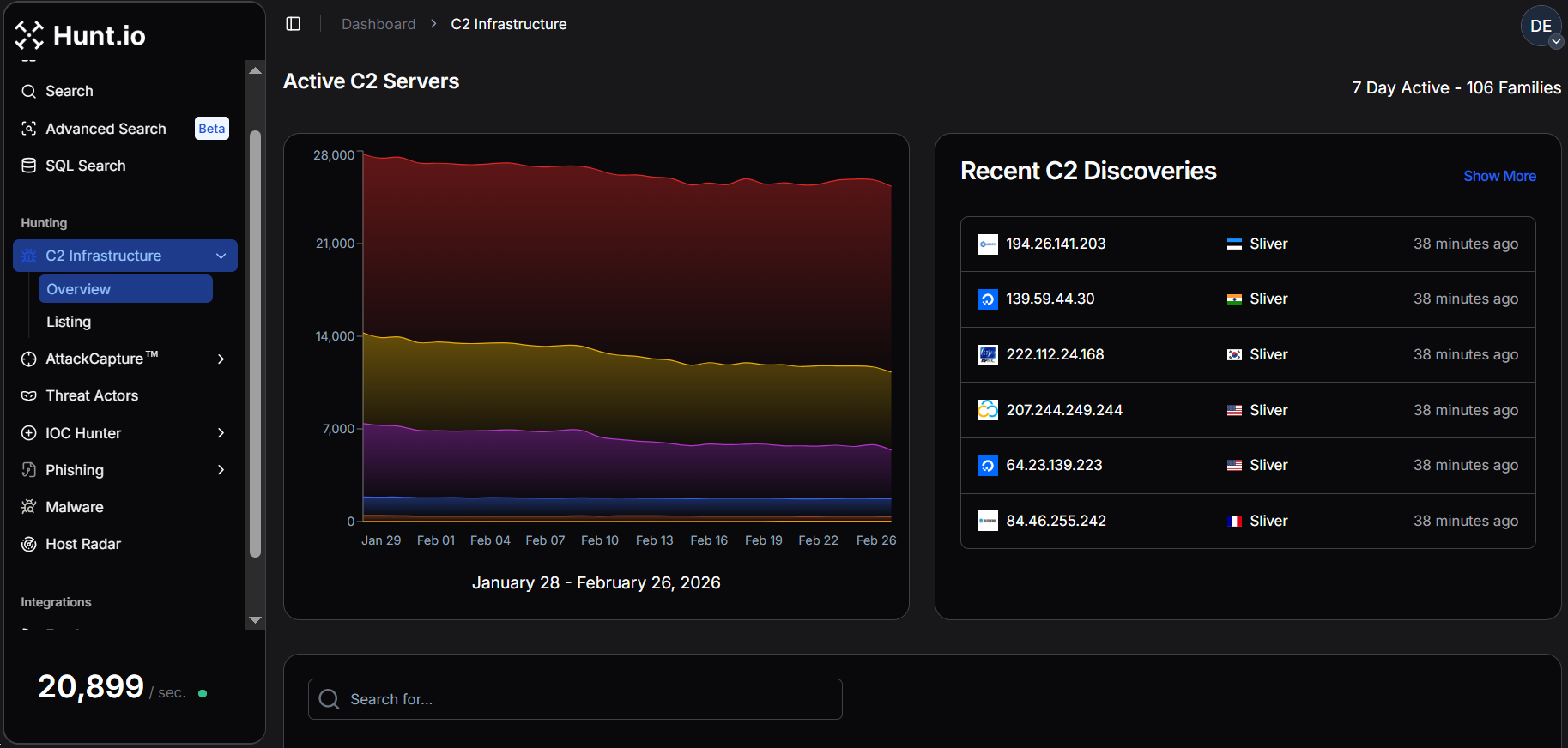Image resolution: width=1568 pixels, height=748 pixels.
Task: Click the flag next to 194.26.141.203
Action: click(x=1234, y=244)
